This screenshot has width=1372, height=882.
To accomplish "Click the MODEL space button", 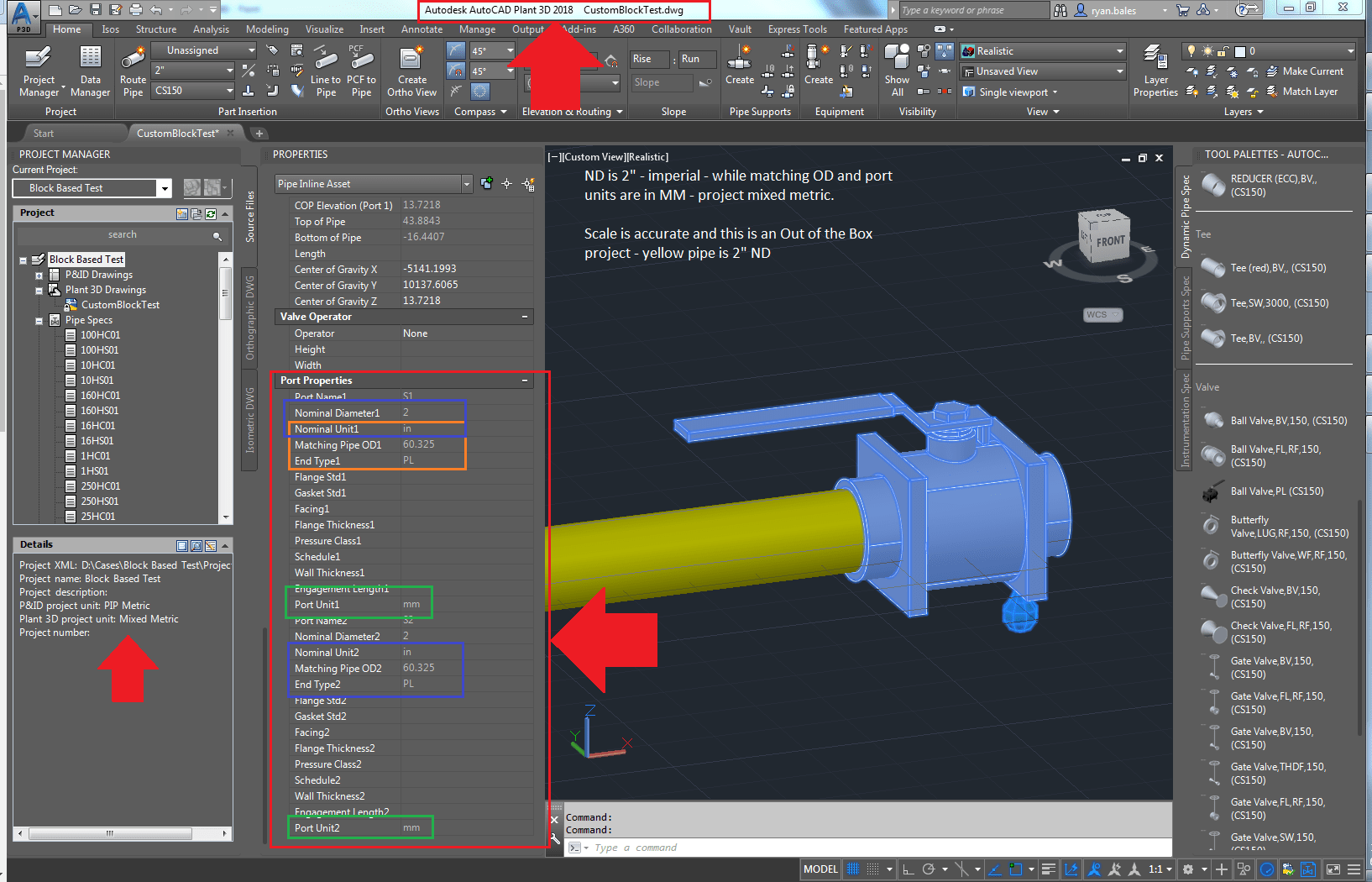I will 820,869.
